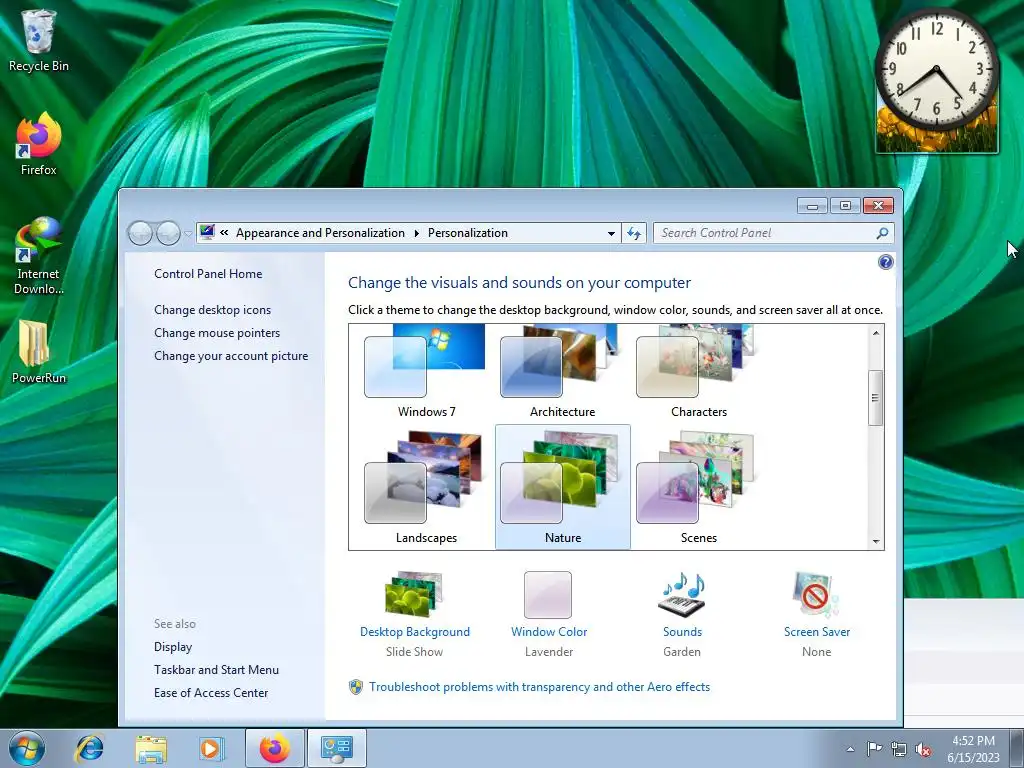Click the theme list scrollbar thumb
The width and height of the screenshot is (1024, 768).
pos(876,398)
